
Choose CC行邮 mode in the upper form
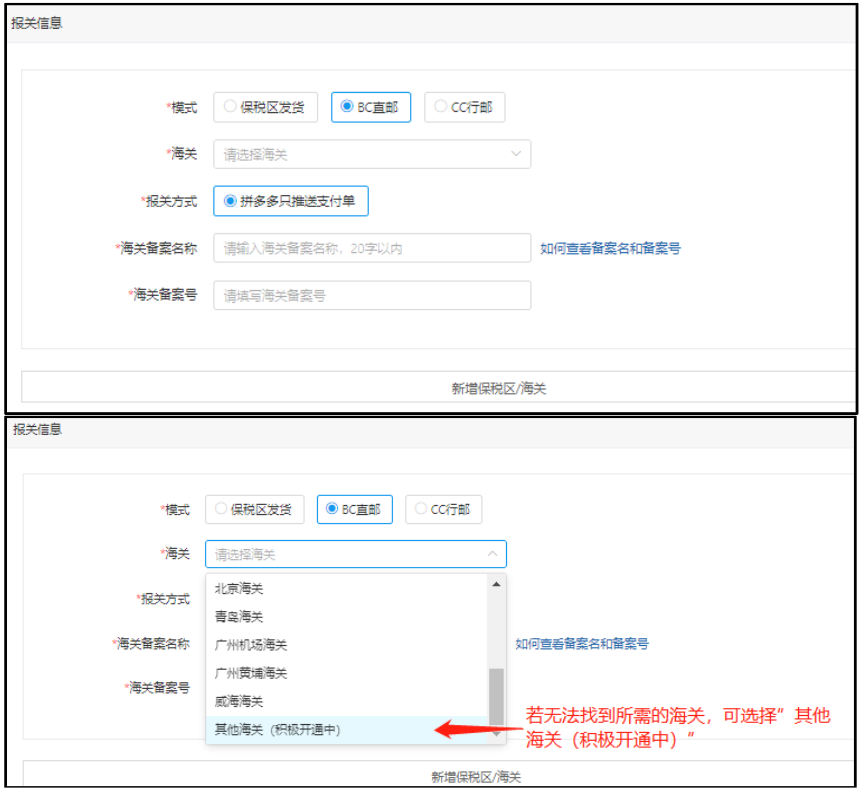[x=464, y=107]
